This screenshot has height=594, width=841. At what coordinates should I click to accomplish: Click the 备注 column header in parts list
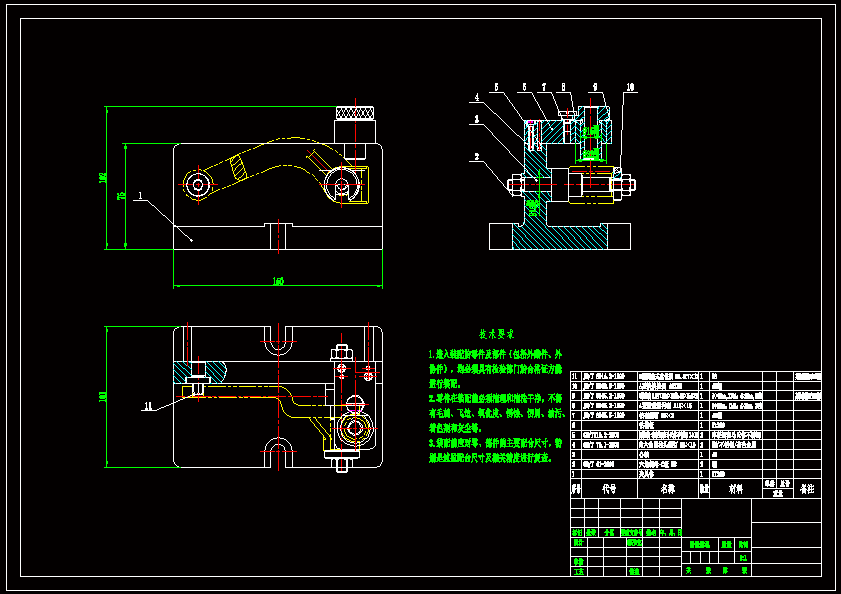click(806, 489)
